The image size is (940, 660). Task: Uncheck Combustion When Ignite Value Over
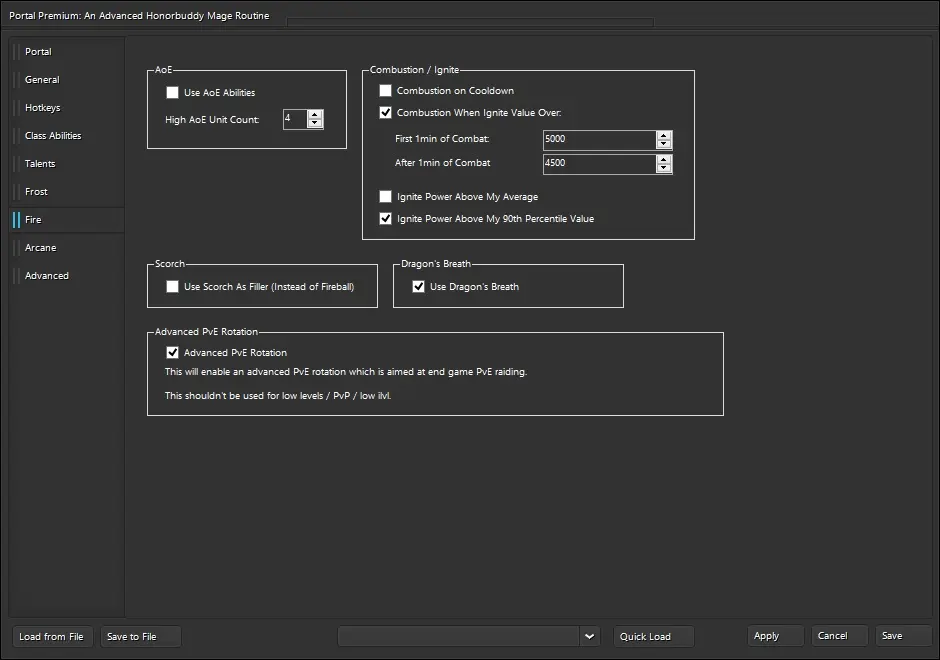click(x=385, y=113)
